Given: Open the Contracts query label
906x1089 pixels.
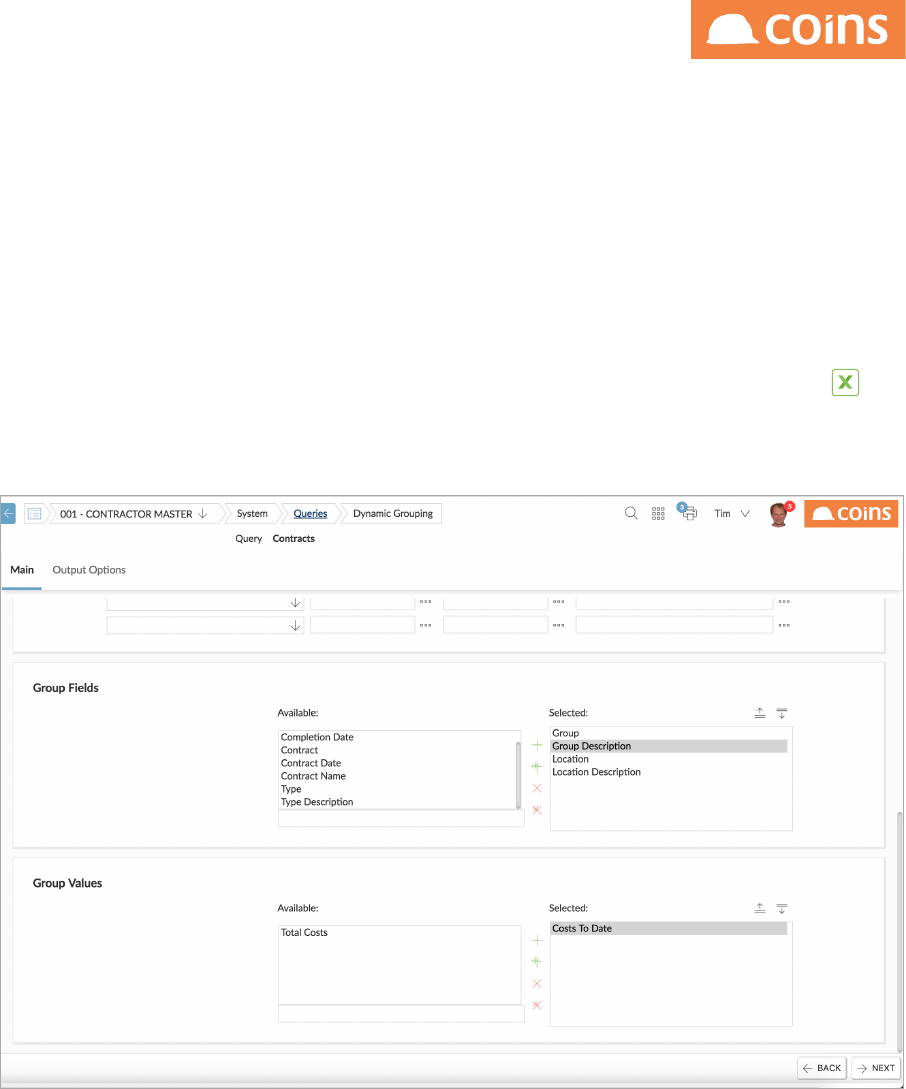Looking at the screenshot, I should coord(294,539).
